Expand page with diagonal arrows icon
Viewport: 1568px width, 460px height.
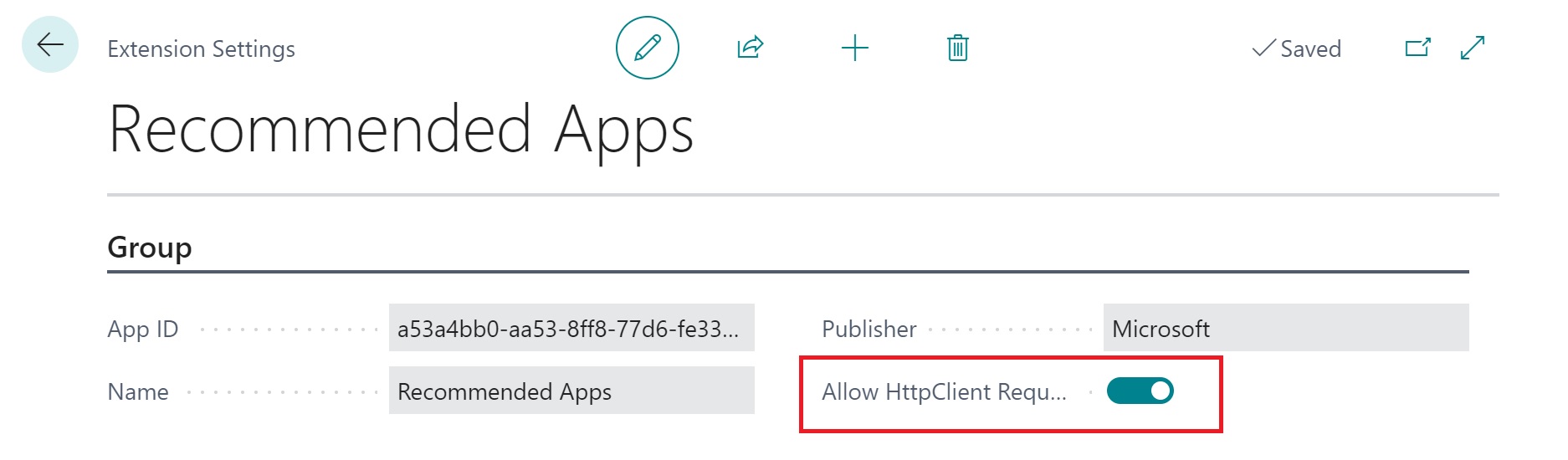click(1472, 48)
